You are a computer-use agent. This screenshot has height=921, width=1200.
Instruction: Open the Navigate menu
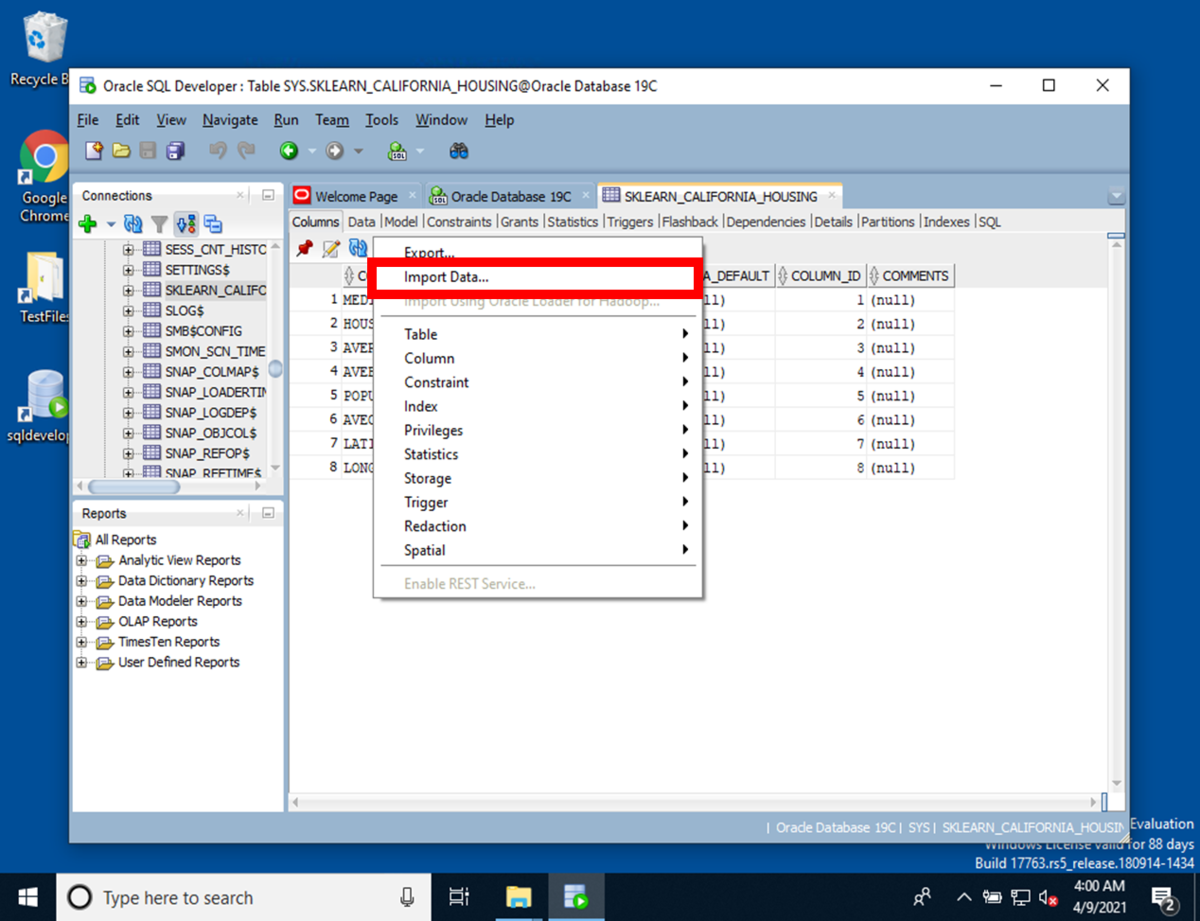click(230, 120)
